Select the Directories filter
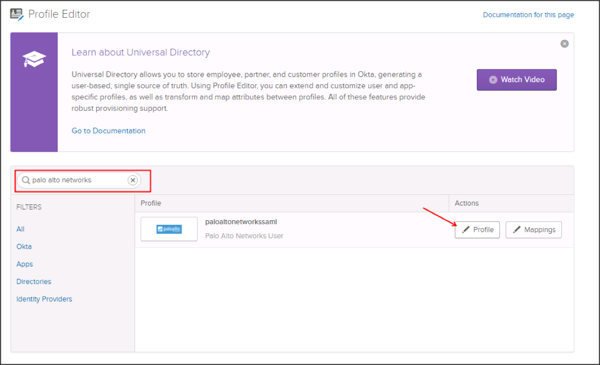The image size is (600, 365). tap(34, 282)
